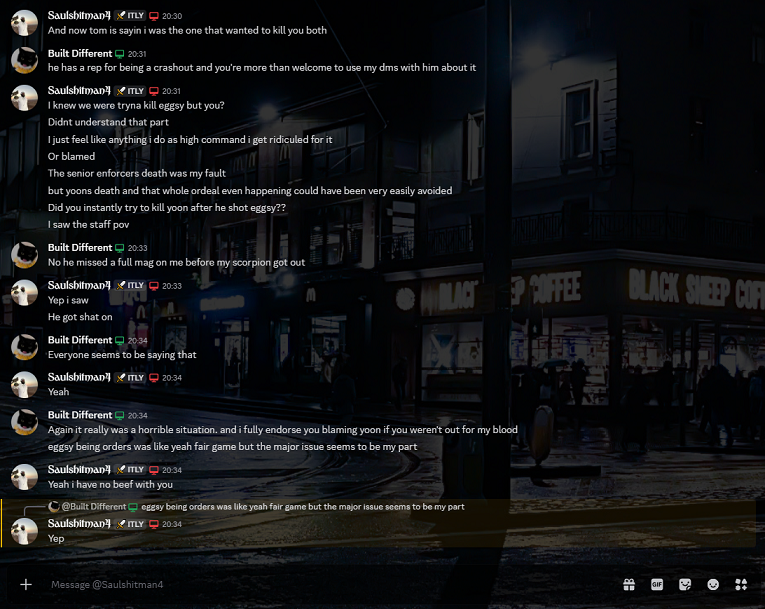Click the Built Different username at 20:33
This screenshot has width=765, height=609.
coord(80,248)
